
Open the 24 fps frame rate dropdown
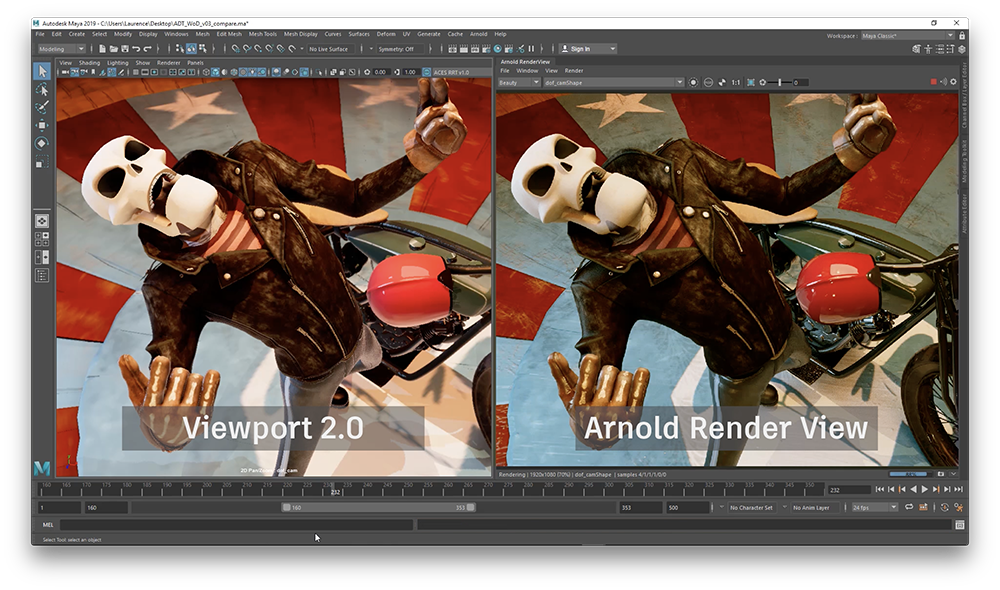874,507
